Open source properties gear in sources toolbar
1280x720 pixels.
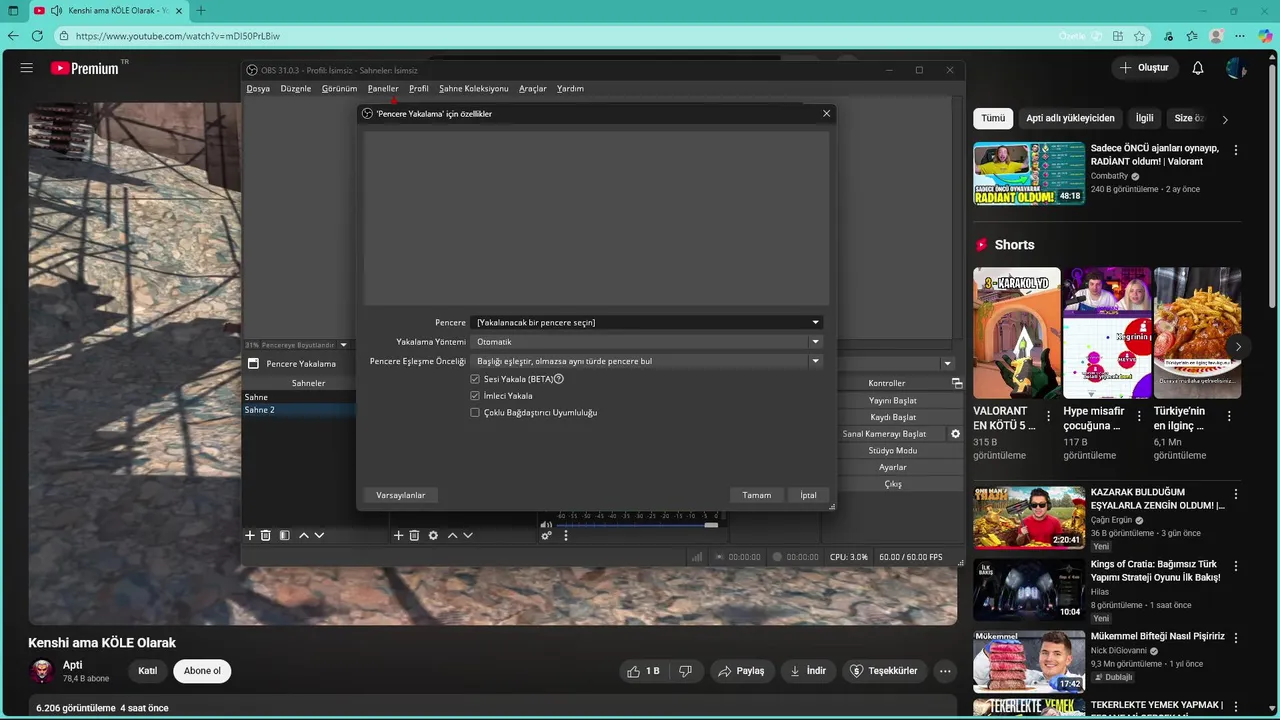pos(433,535)
